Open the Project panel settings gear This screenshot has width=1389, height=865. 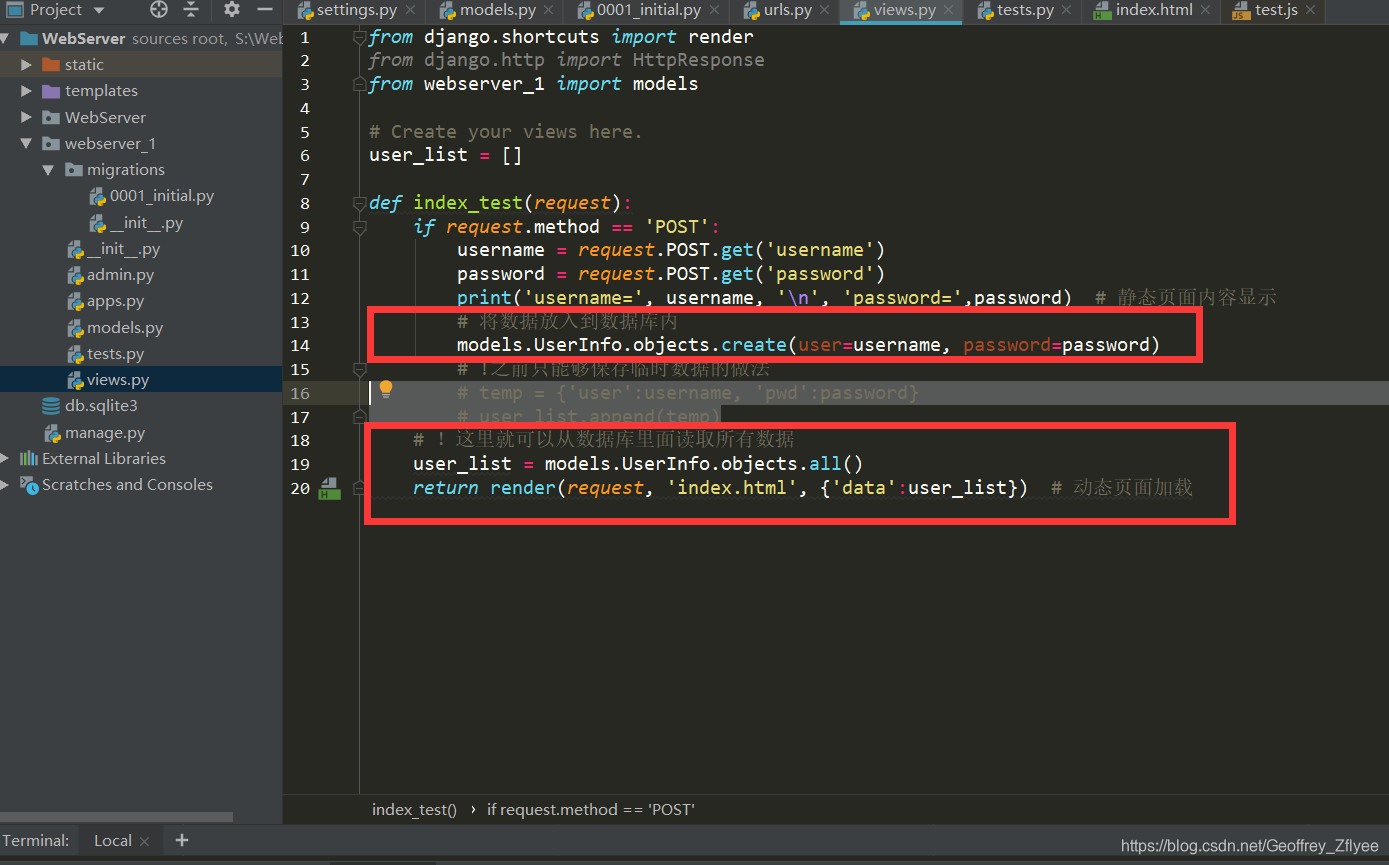[232, 10]
